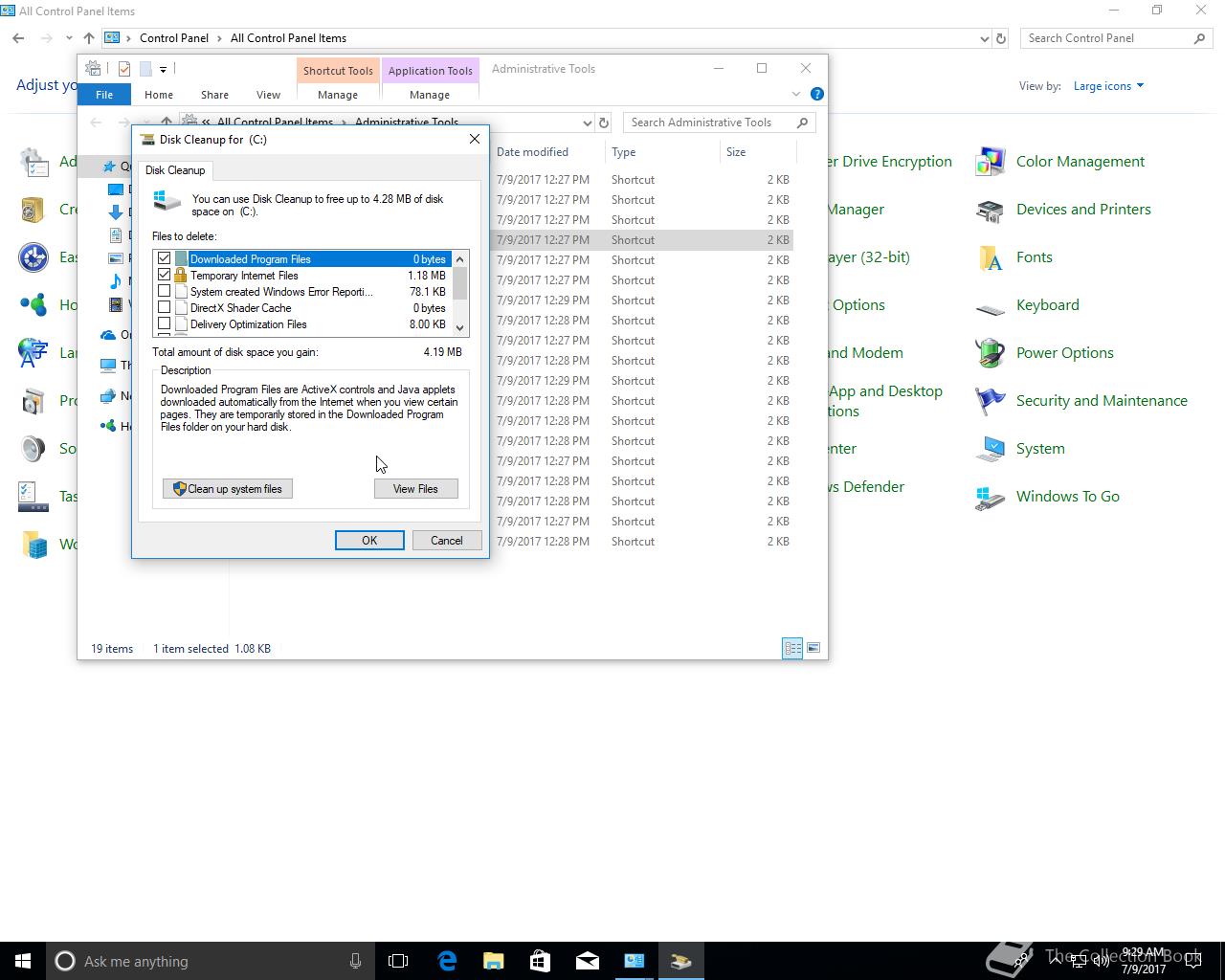Screen dimensions: 1225x980
Task: Click the Windows Start button
Action: [23, 961]
